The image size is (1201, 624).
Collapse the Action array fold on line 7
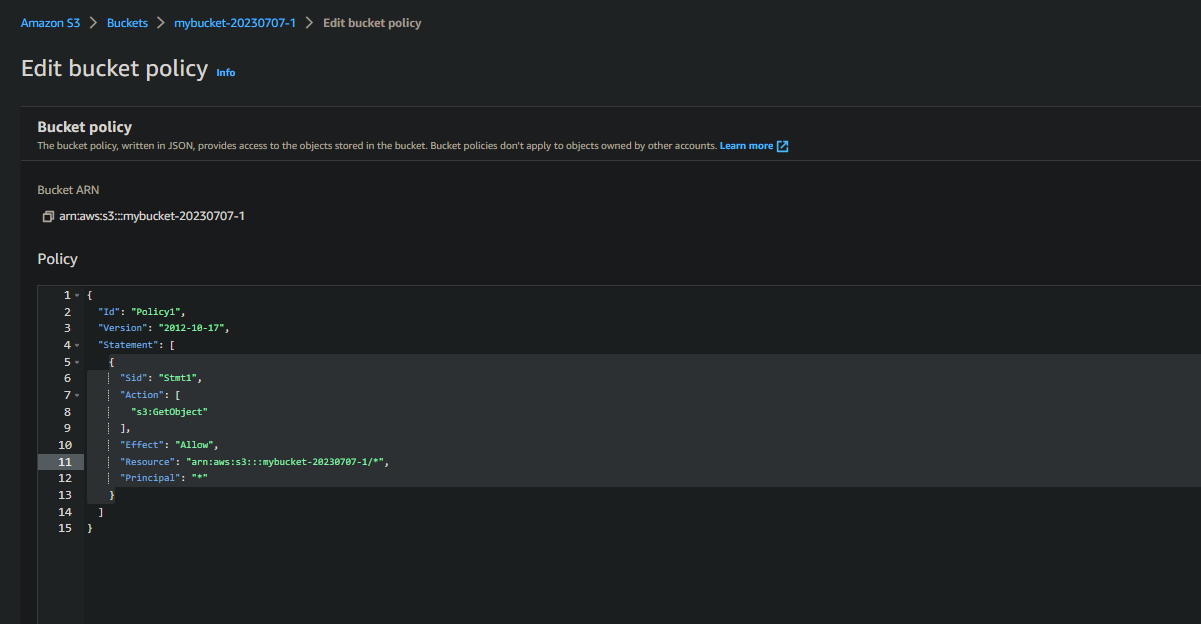pos(76,395)
